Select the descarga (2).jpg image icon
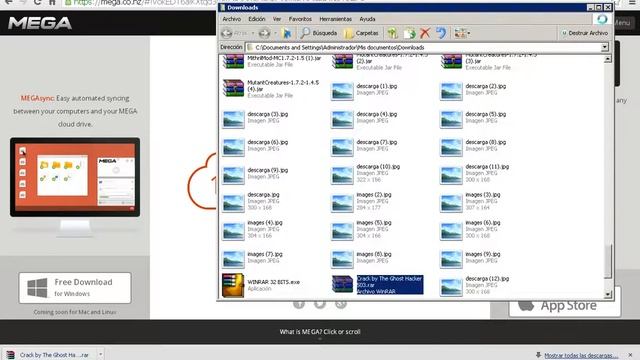The height and width of the screenshot is (360, 640). click(x=451, y=91)
